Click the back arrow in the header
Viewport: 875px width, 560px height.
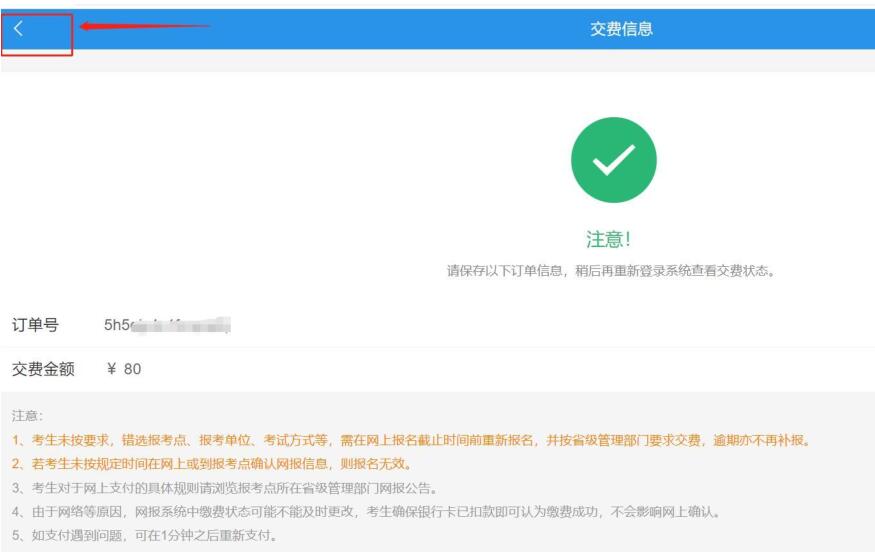tap(18, 28)
